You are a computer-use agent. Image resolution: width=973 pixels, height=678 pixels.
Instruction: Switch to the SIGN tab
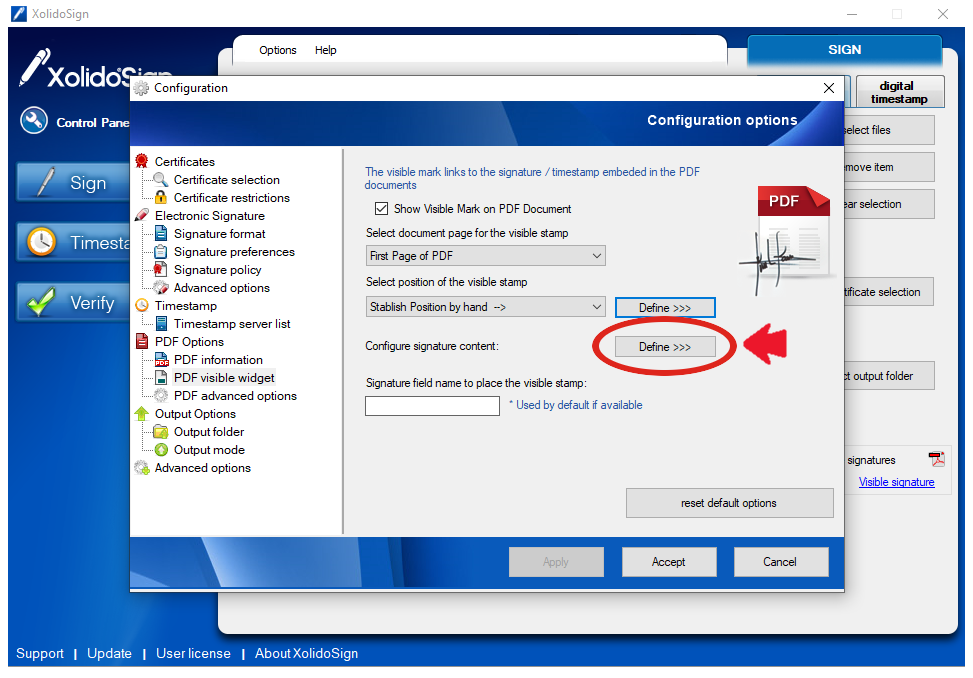tap(845, 50)
